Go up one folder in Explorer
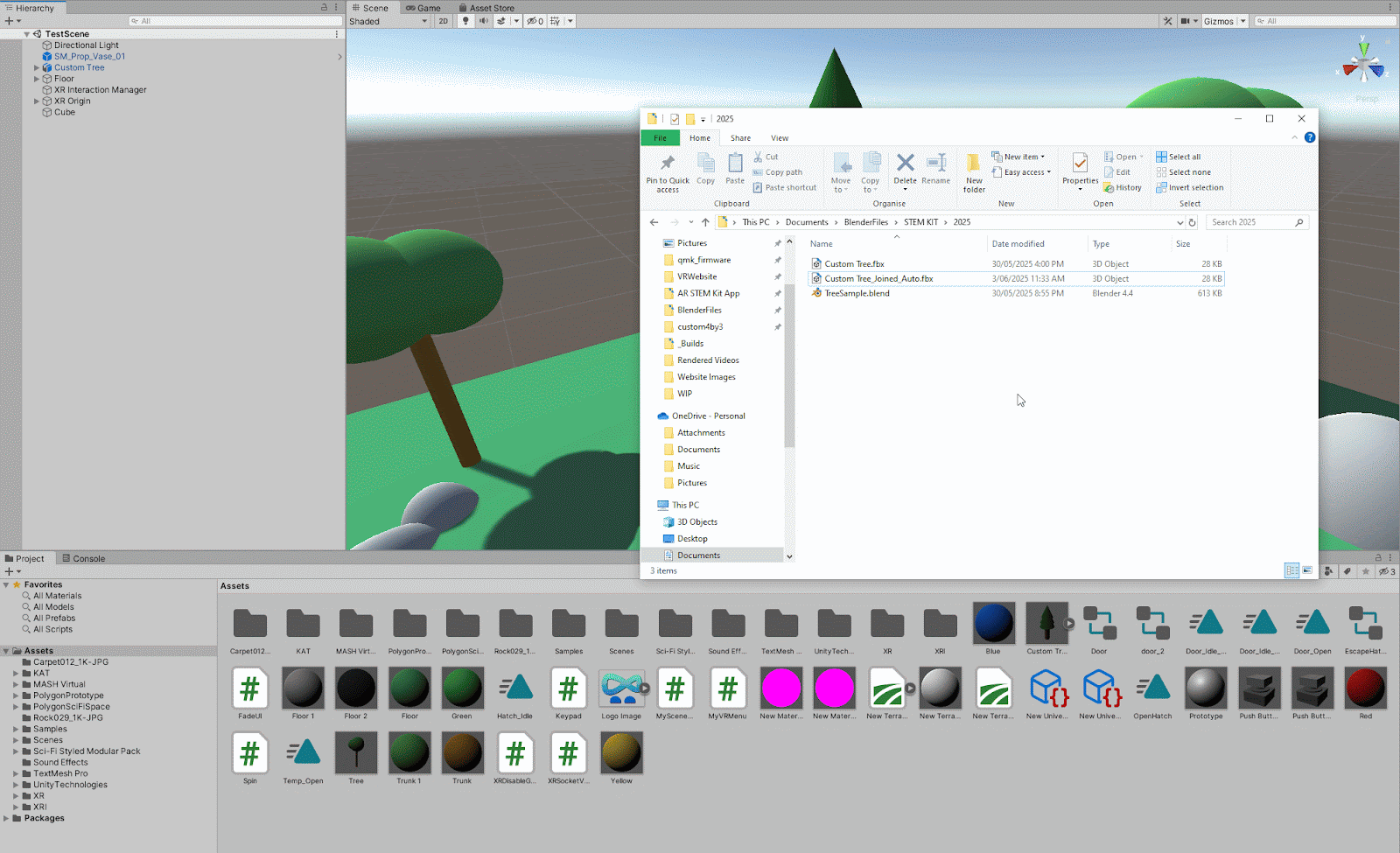Image resolution: width=1400 pixels, height=853 pixels. [705, 222]
